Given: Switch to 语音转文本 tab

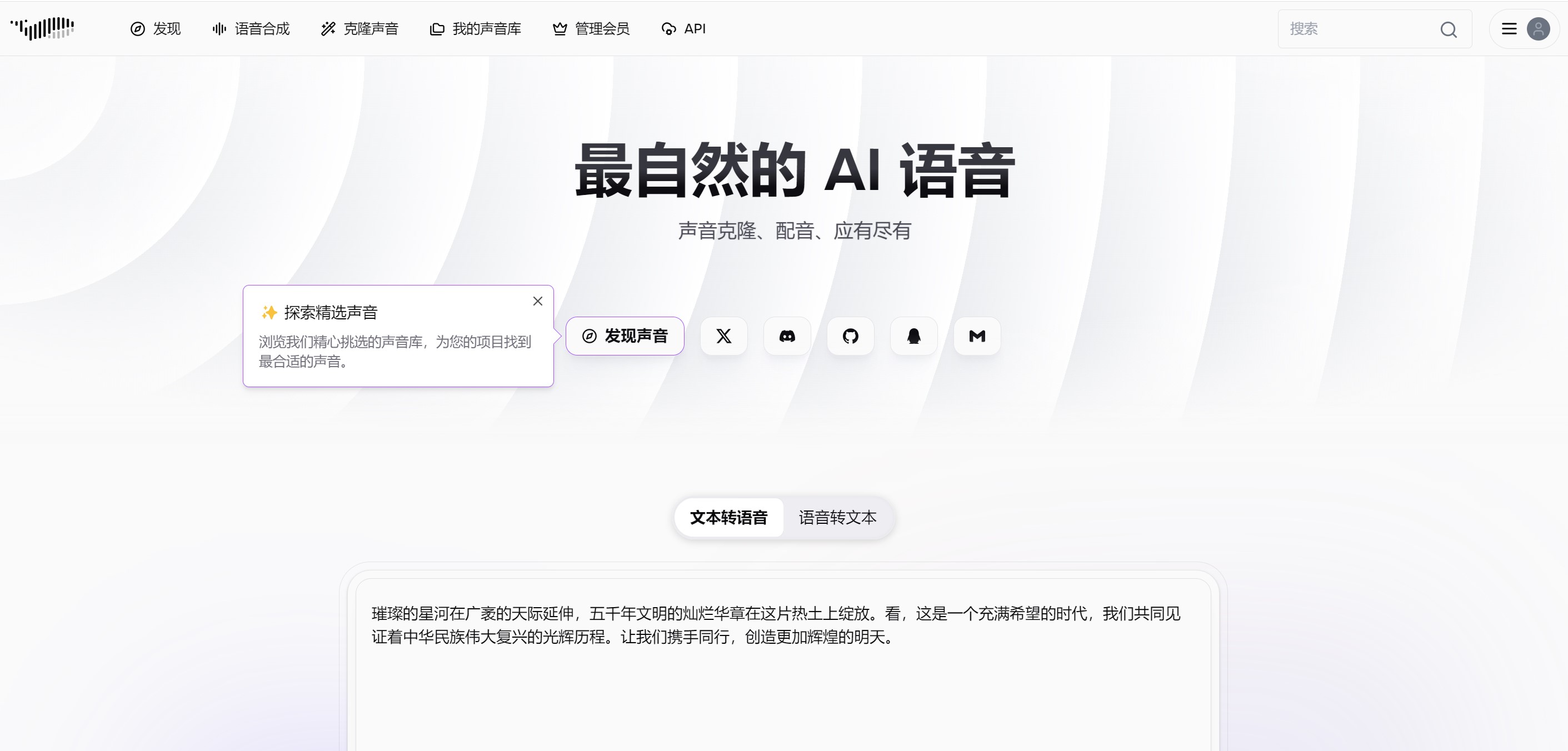Looking at the screenshot, I should click(x=837, y=517).
